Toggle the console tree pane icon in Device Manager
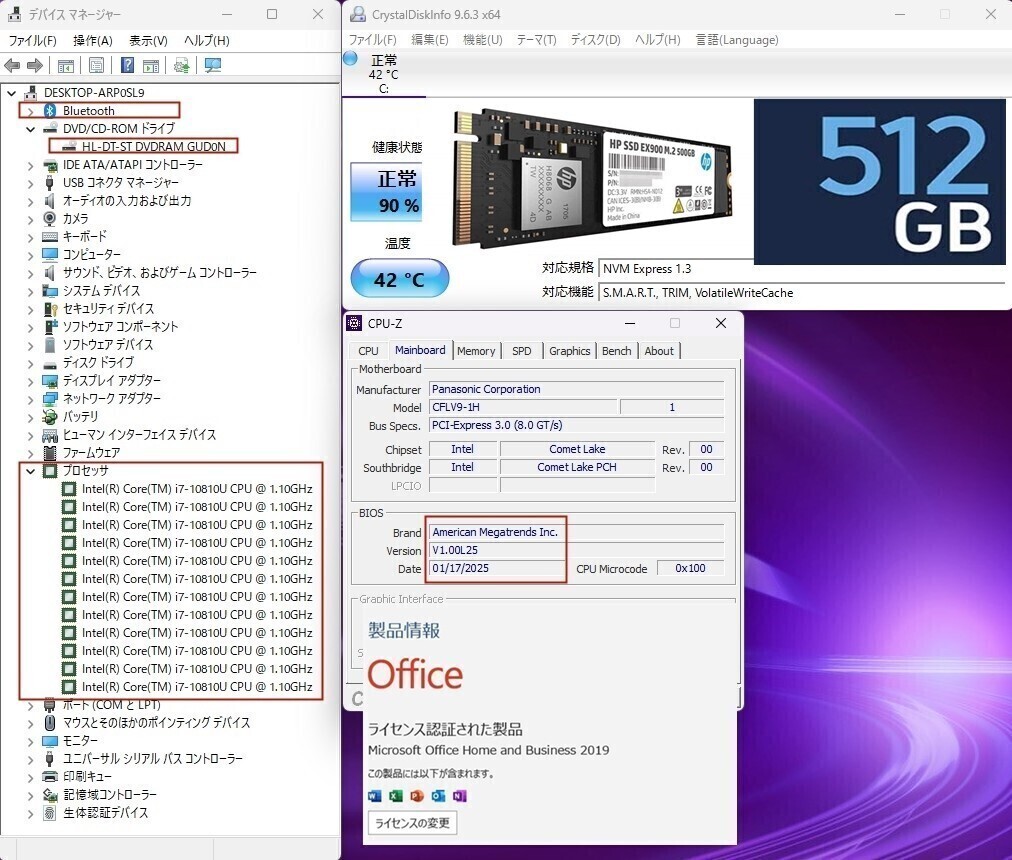This screenshot has width=1012, height=860. (x=66, y=65)
